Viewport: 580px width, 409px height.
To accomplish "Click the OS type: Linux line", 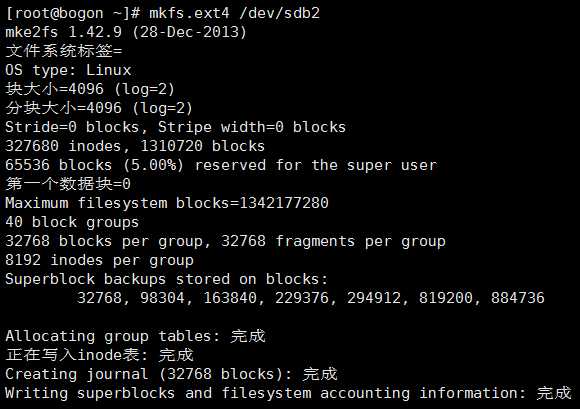I will coord(68,70).
